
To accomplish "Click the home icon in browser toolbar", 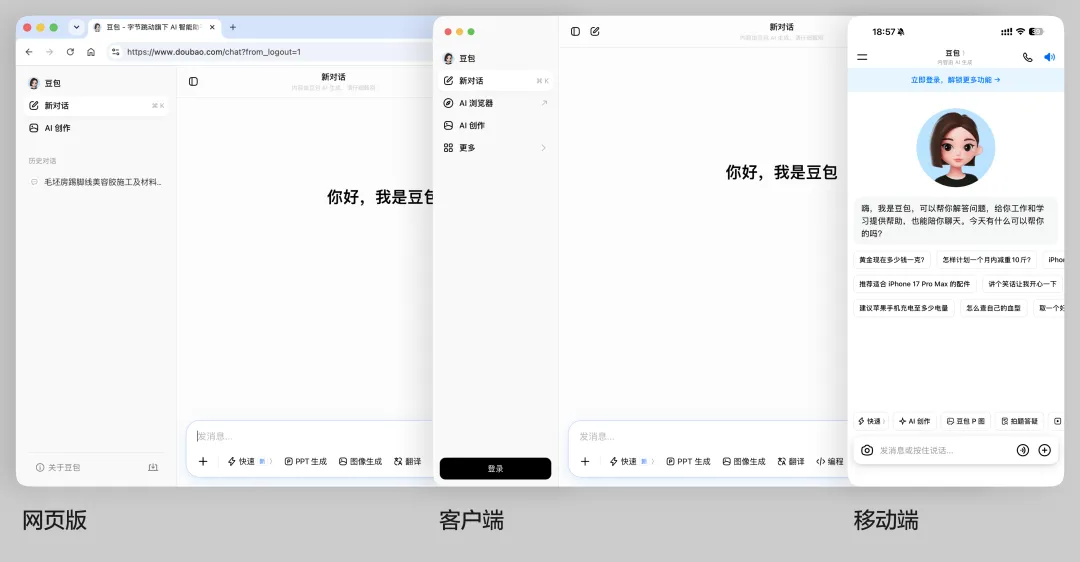I will 91,52.
